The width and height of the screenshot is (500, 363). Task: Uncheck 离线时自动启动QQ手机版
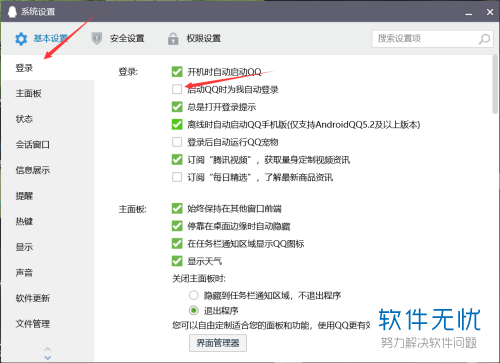coord(177,125)
